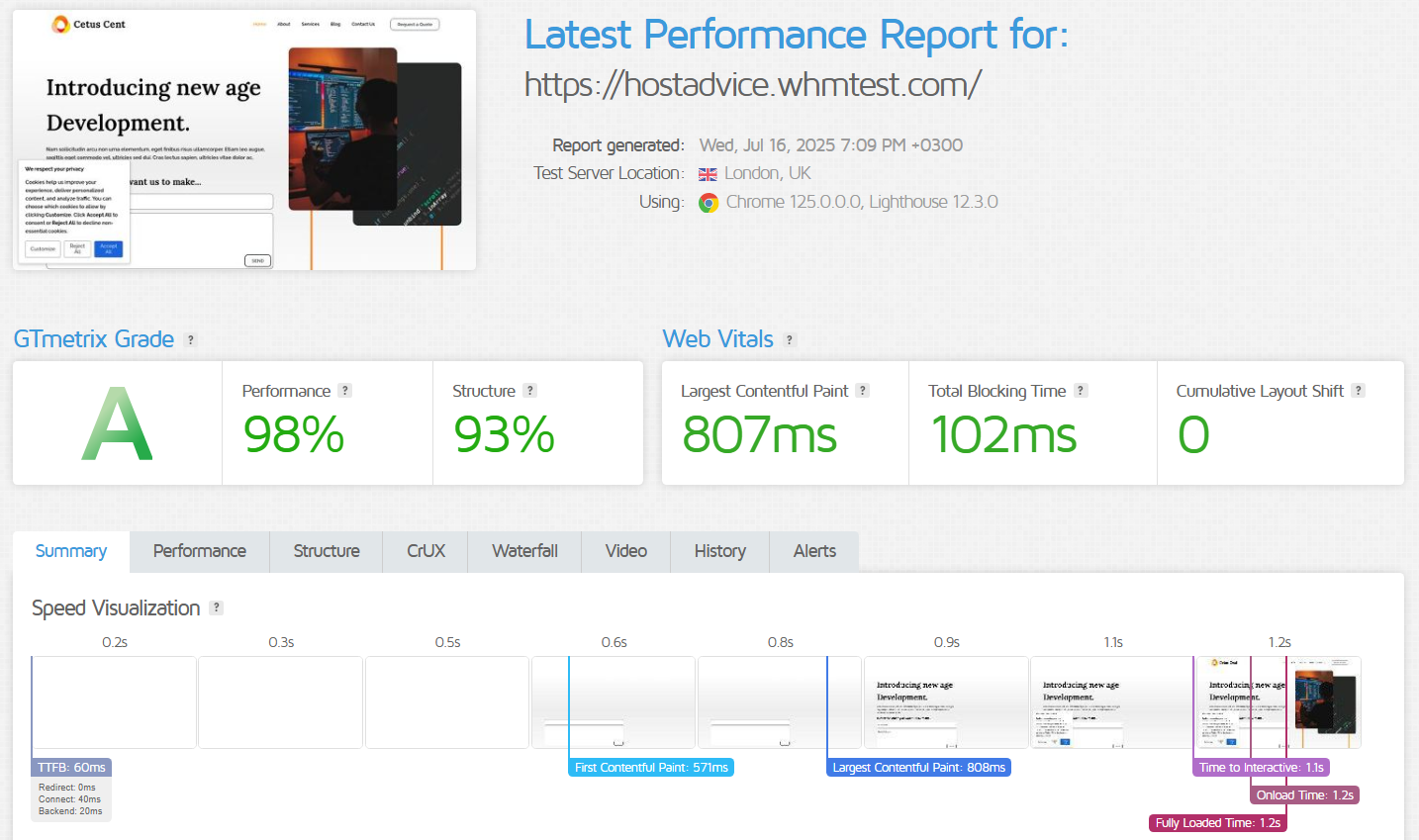Select the CrUX tab
Image resolution: width=1419 pixels, height=840 pixels.
425,551
